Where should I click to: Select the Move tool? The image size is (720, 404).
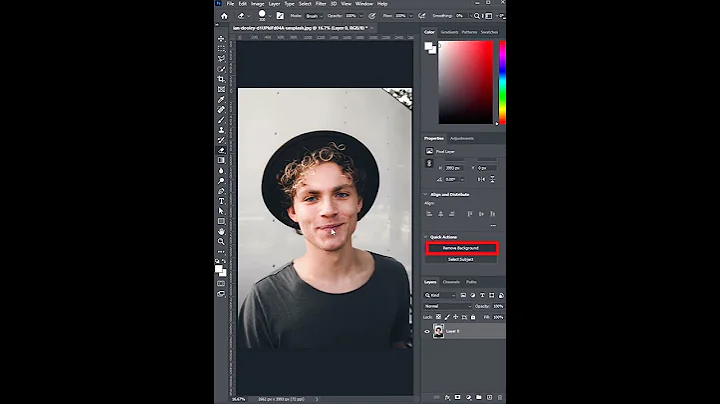click(221, 39)
